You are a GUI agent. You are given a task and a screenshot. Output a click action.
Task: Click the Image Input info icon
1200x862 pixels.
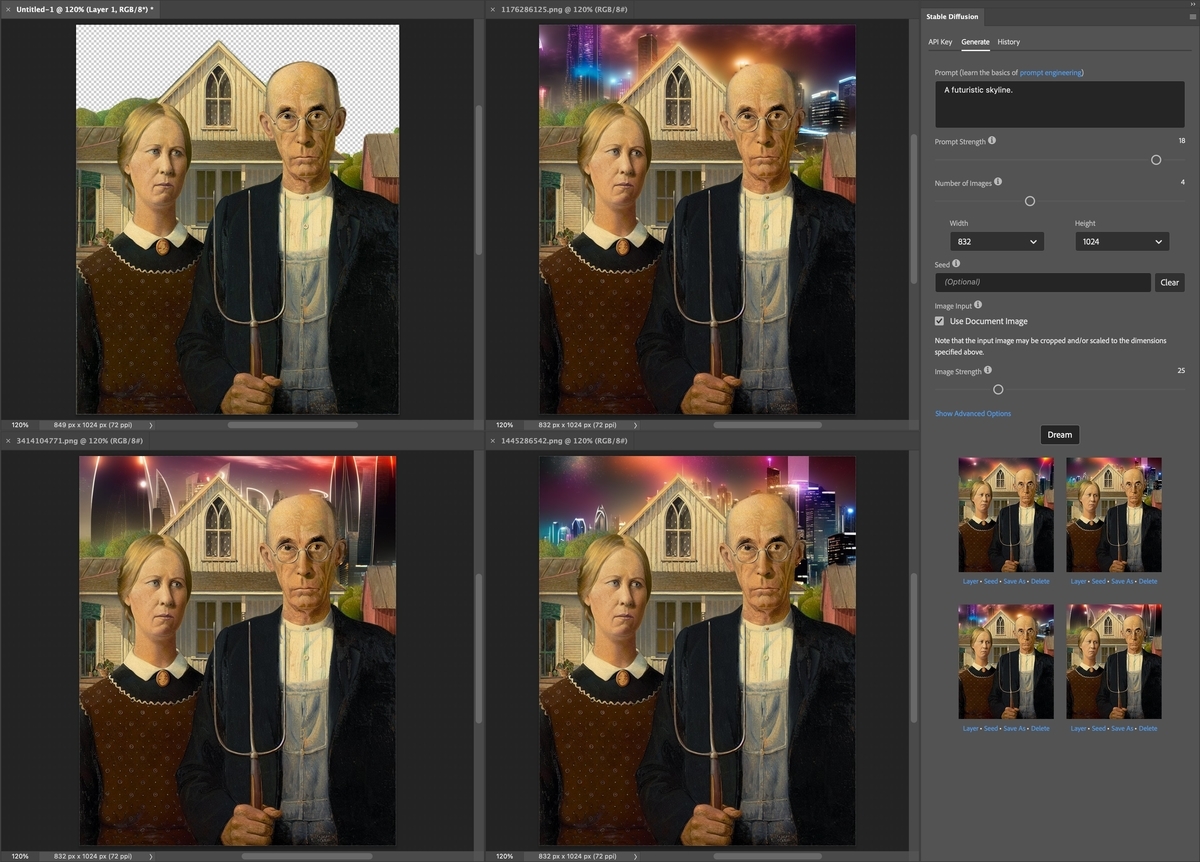(x=977, y=305)
